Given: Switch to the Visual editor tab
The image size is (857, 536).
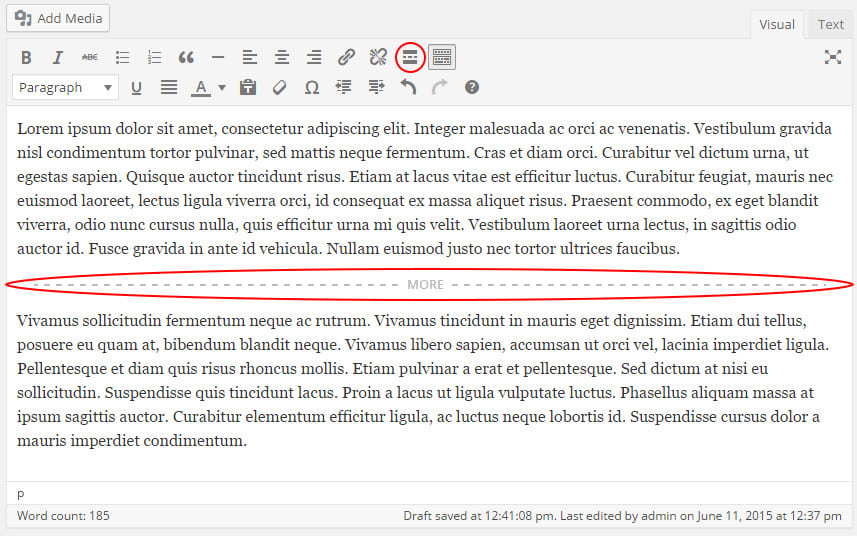Looking at the screenshot, I should click(x=777, y=24).
